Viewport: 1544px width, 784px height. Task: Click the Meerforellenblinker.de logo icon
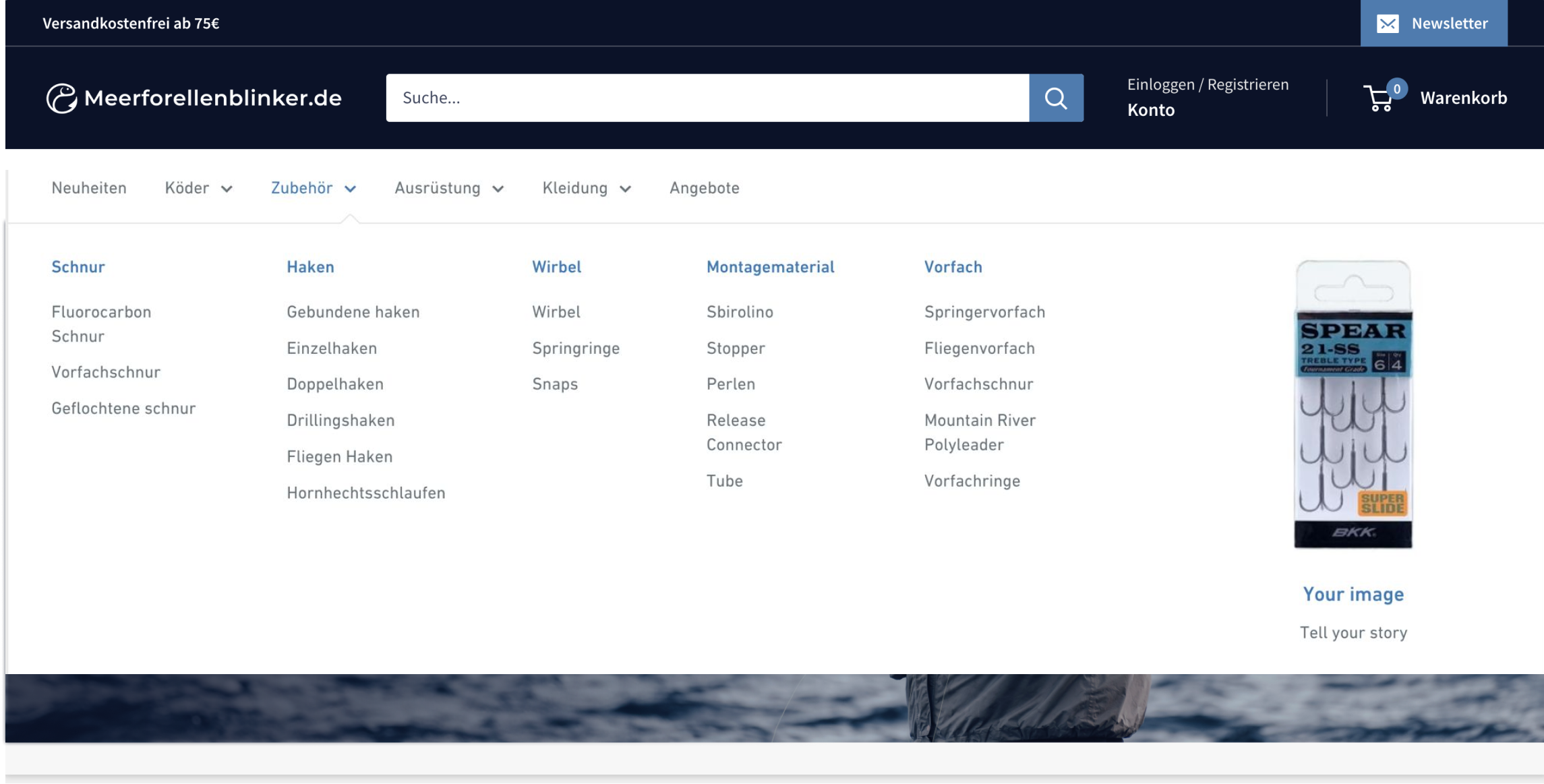pyautogui.click(x=62, y=97)
